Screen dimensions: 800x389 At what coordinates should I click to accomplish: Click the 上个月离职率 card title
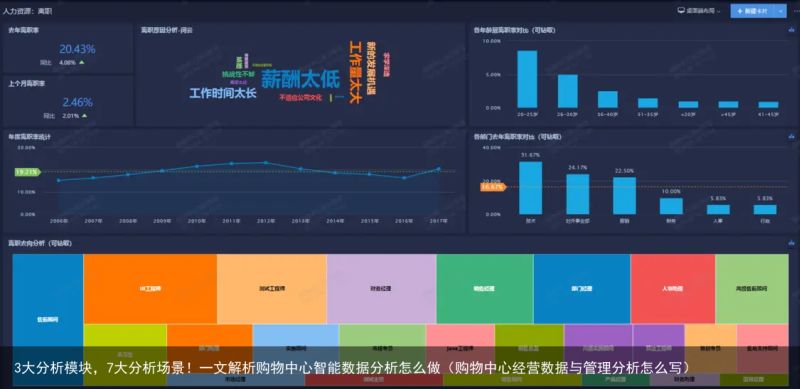pyautogui.click(x=27, y=83)
